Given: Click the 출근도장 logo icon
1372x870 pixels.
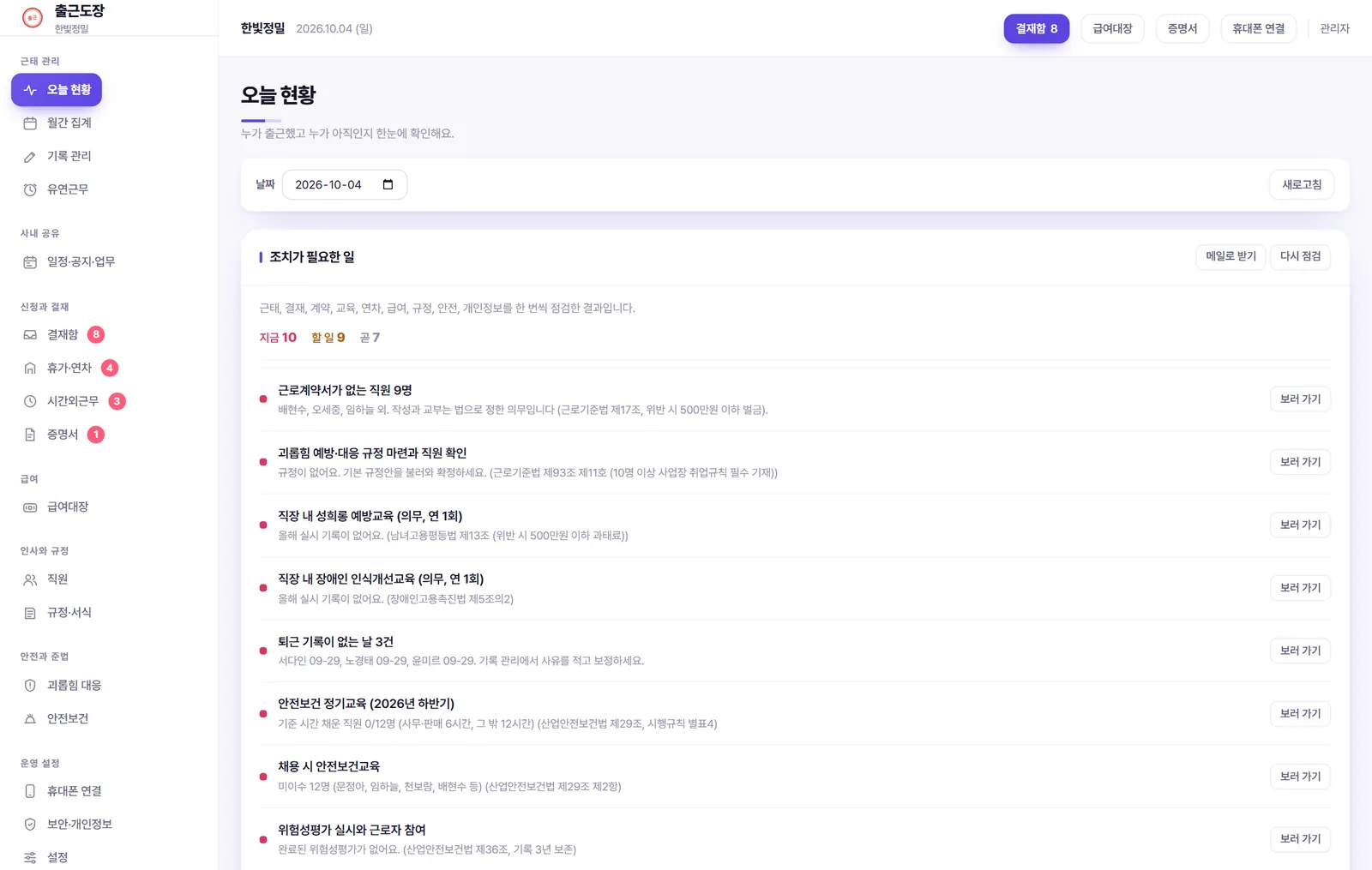Looking at the screenshot, I should tap(33, 17).
